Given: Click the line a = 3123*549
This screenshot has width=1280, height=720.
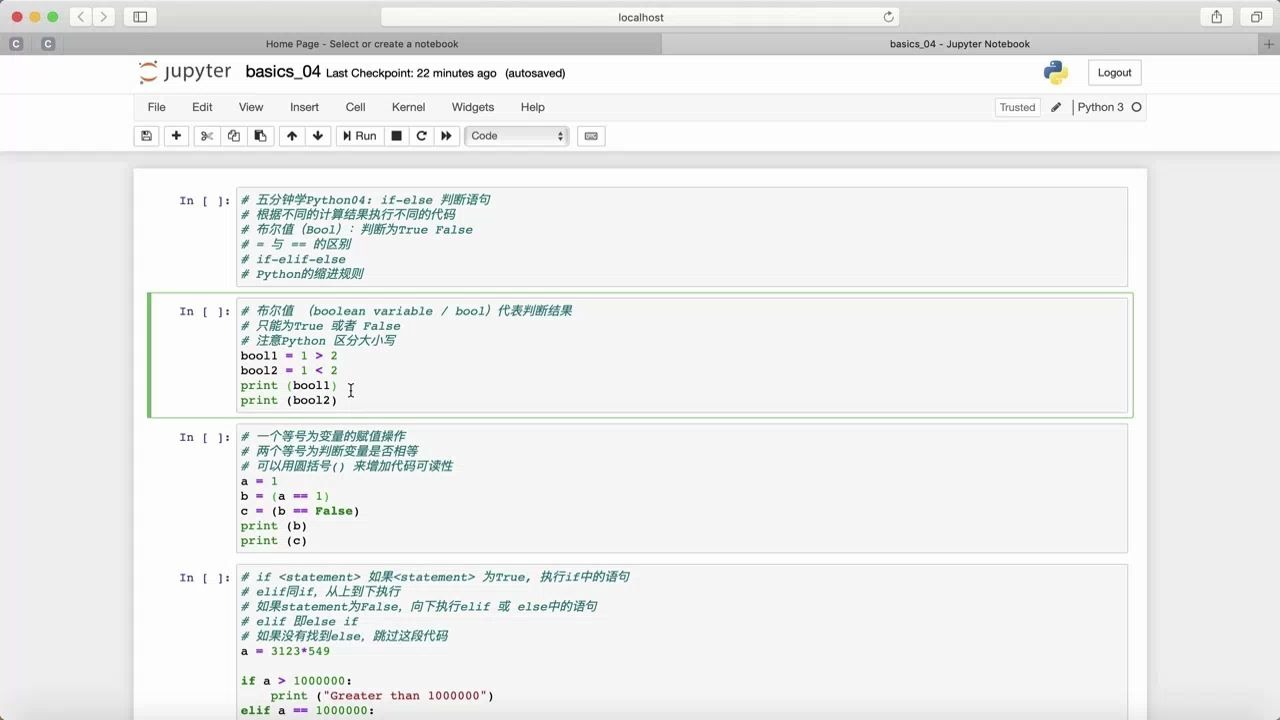Looking at the screenshot, I should tap(285, 652).
